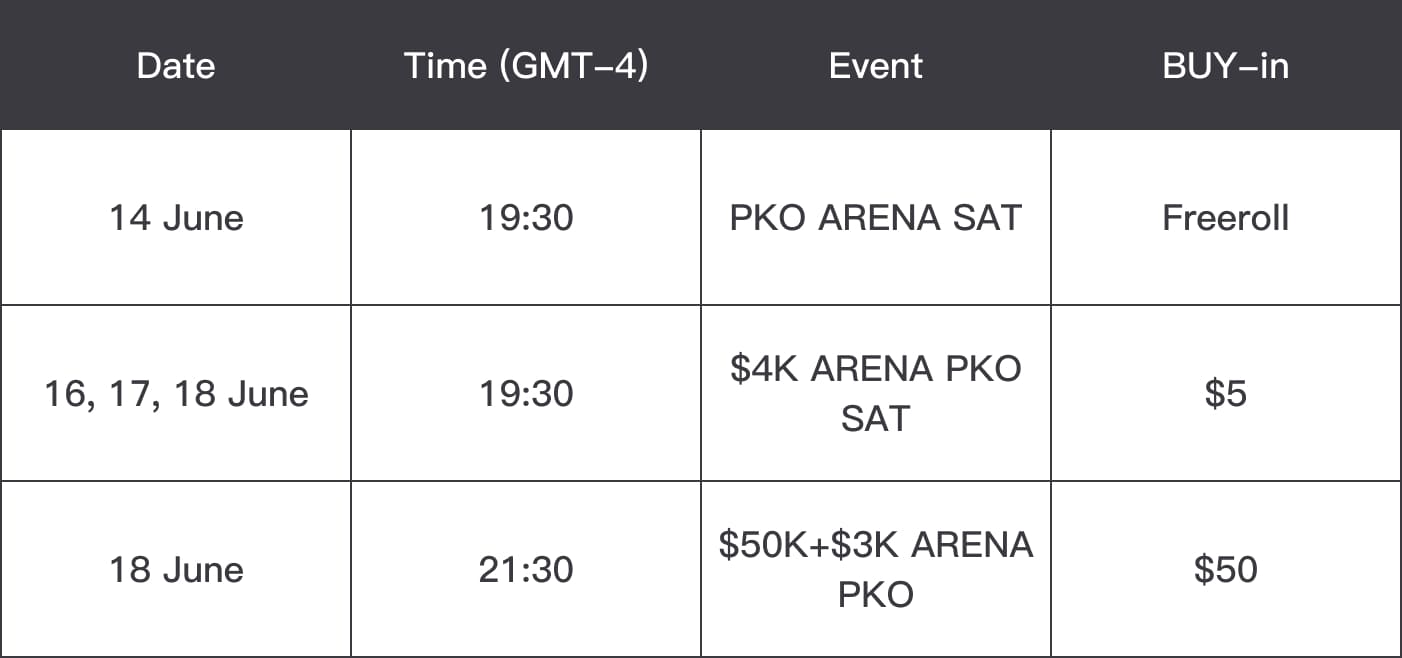Select the 14 June date cell

(x=176, y=218)
